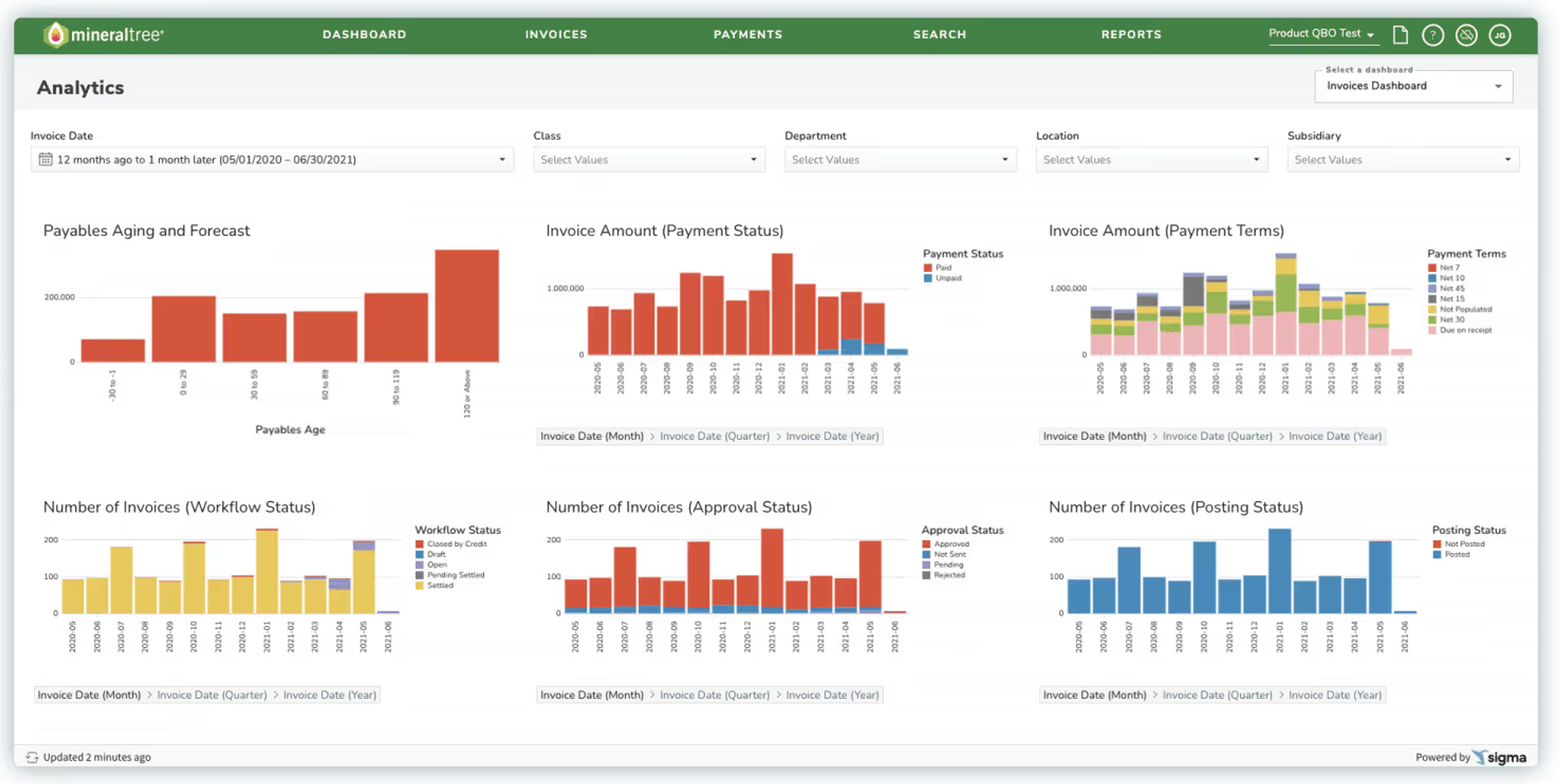Click the Payables Aging and Forecast title

click(147, 231)
